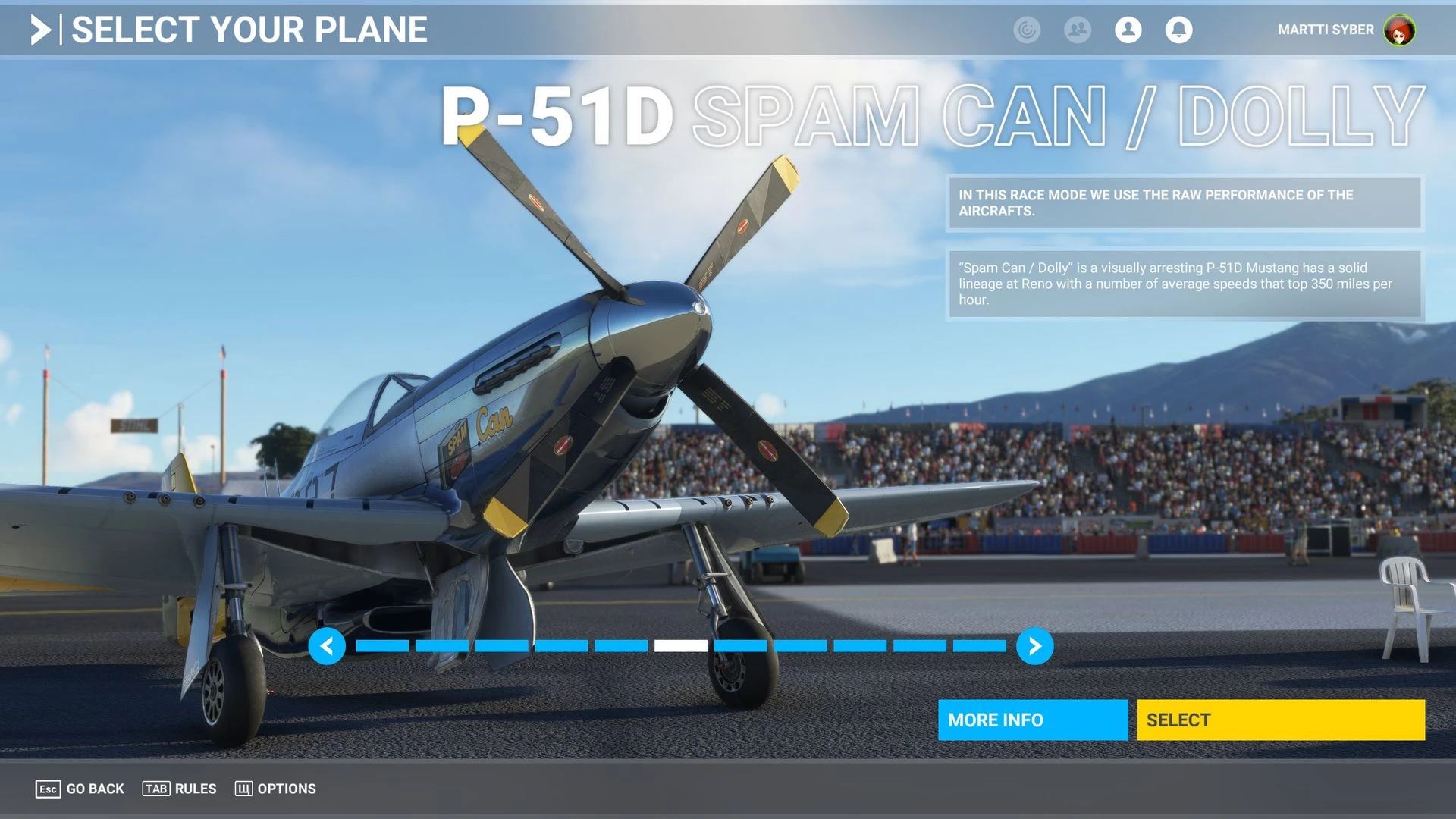The width and height of the screenshot is (1456, 819).
Task: Open the profile person icon
Action: coord(1128,30)
